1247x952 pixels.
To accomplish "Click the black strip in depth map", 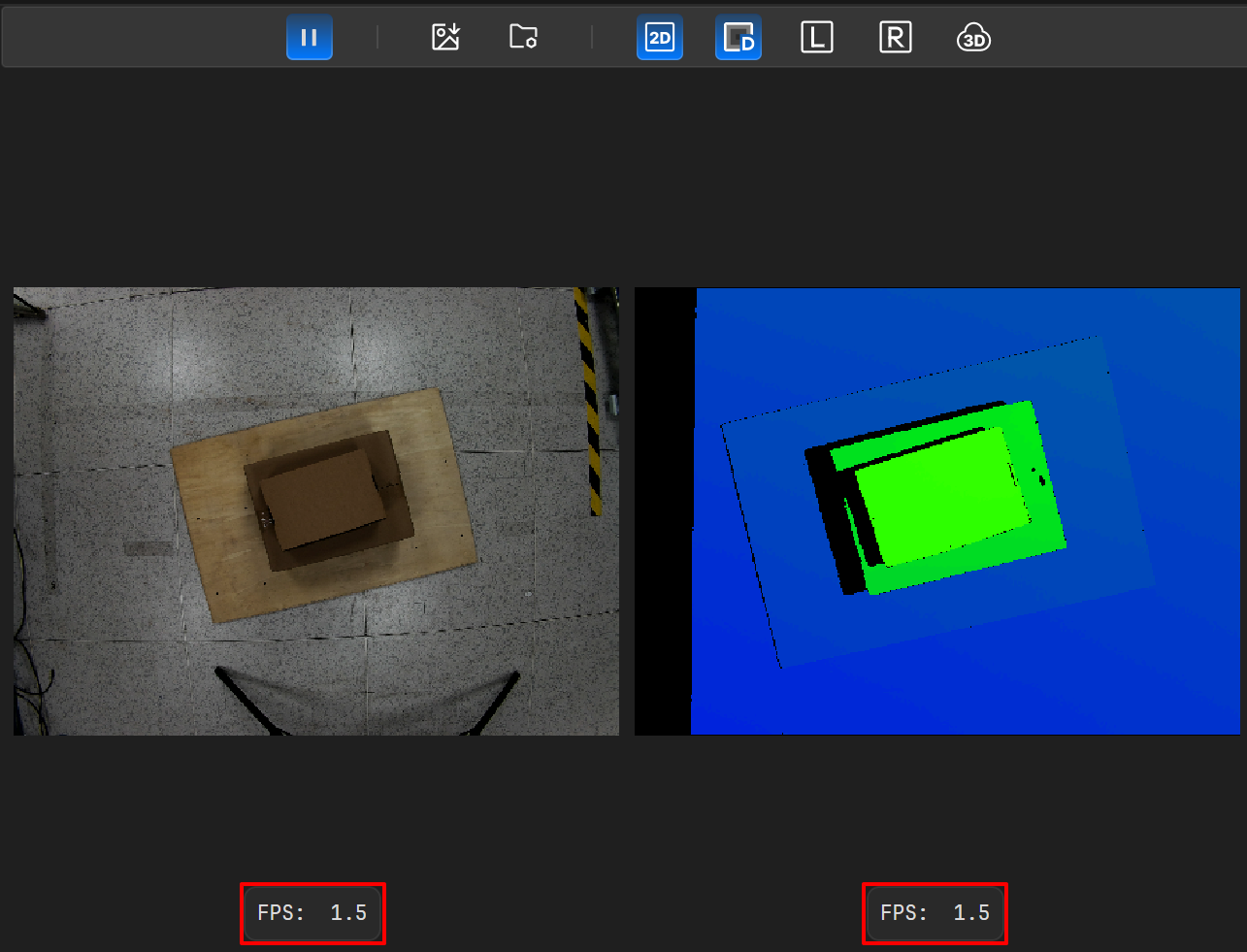I will (664, 511).
